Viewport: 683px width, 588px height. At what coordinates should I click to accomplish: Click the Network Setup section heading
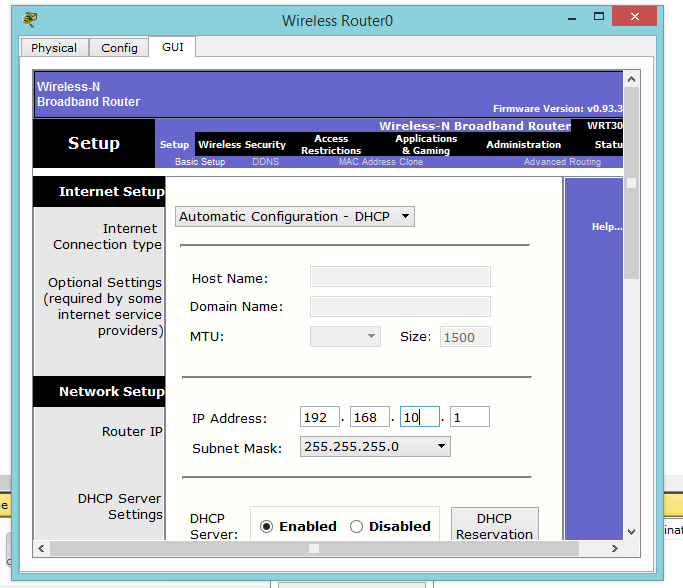point(112,392)
